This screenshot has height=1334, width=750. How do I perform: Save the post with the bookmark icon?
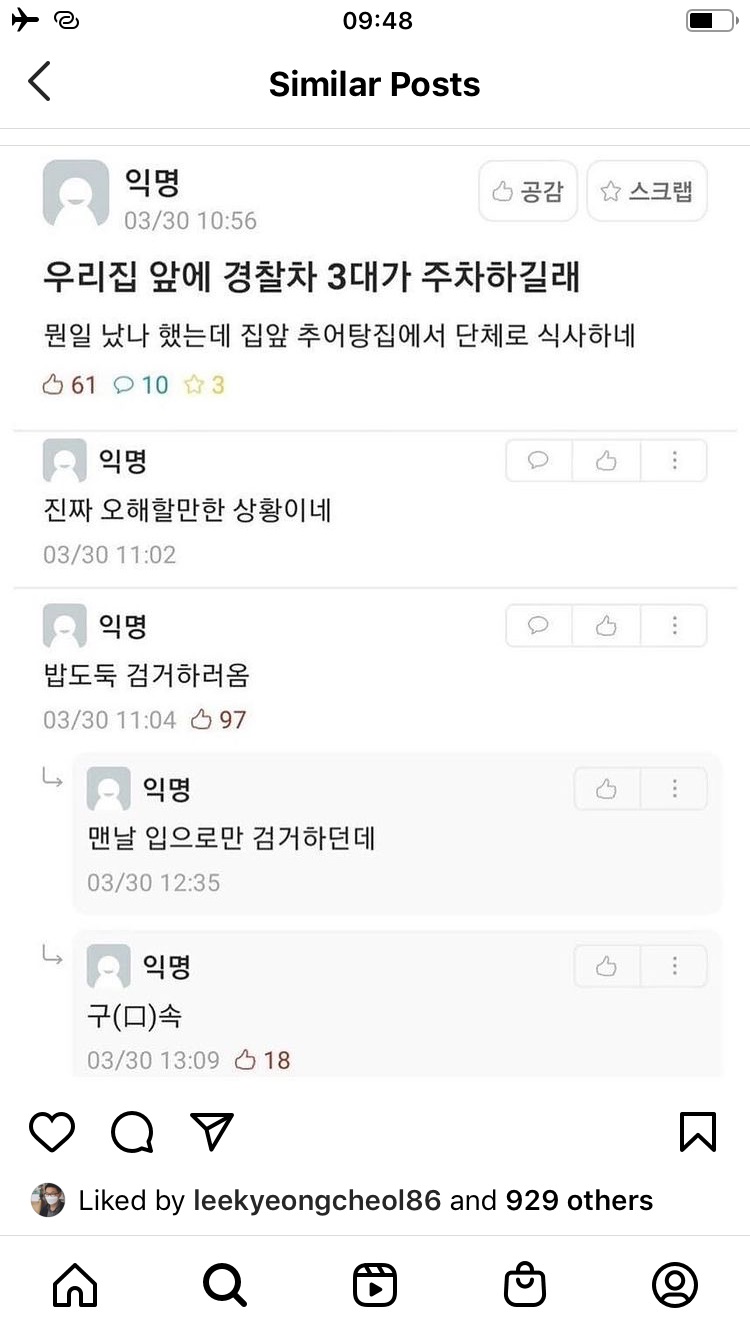click(697, 1131)
